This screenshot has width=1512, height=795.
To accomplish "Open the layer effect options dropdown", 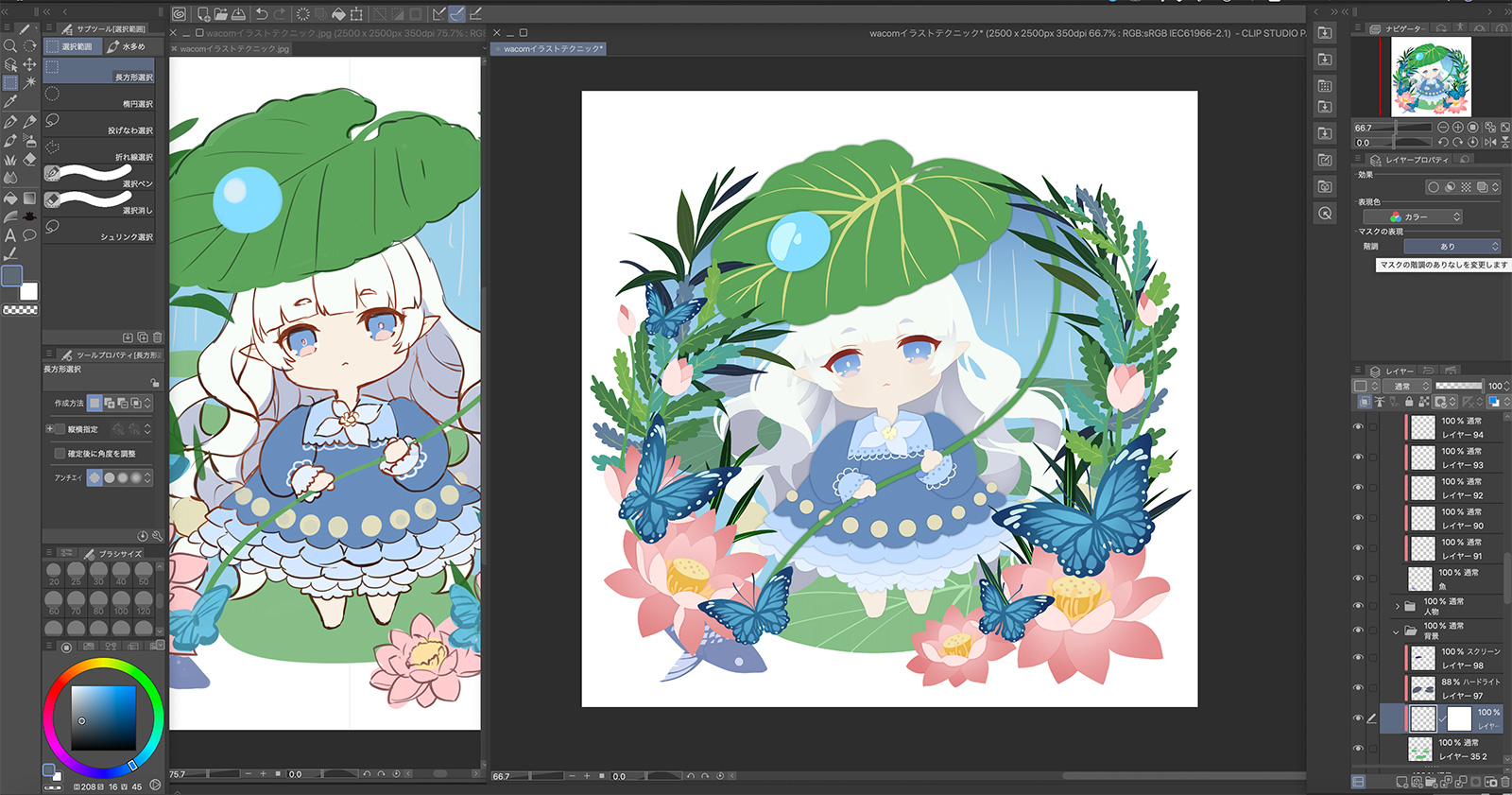I will [1496, 187].
